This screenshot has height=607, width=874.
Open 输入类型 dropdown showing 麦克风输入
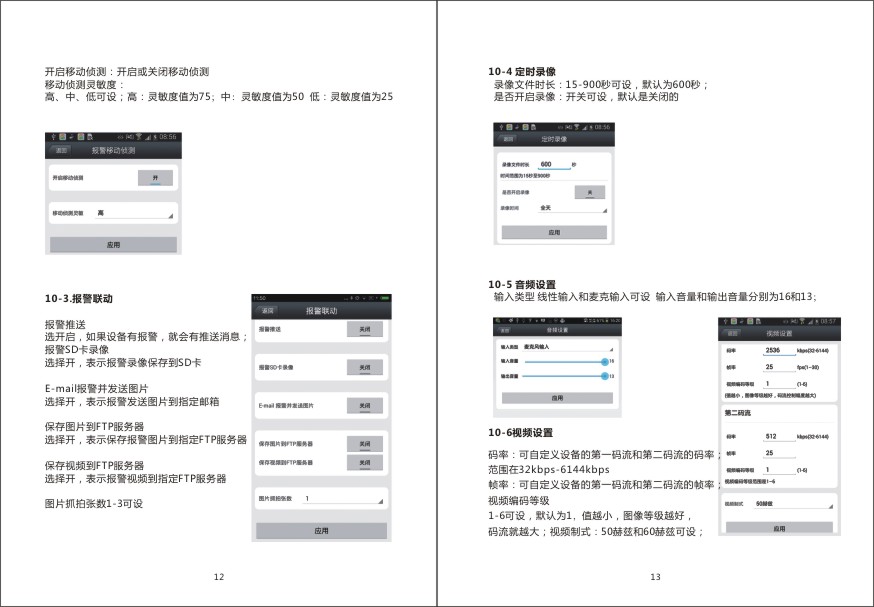click(x=567, y=347)
